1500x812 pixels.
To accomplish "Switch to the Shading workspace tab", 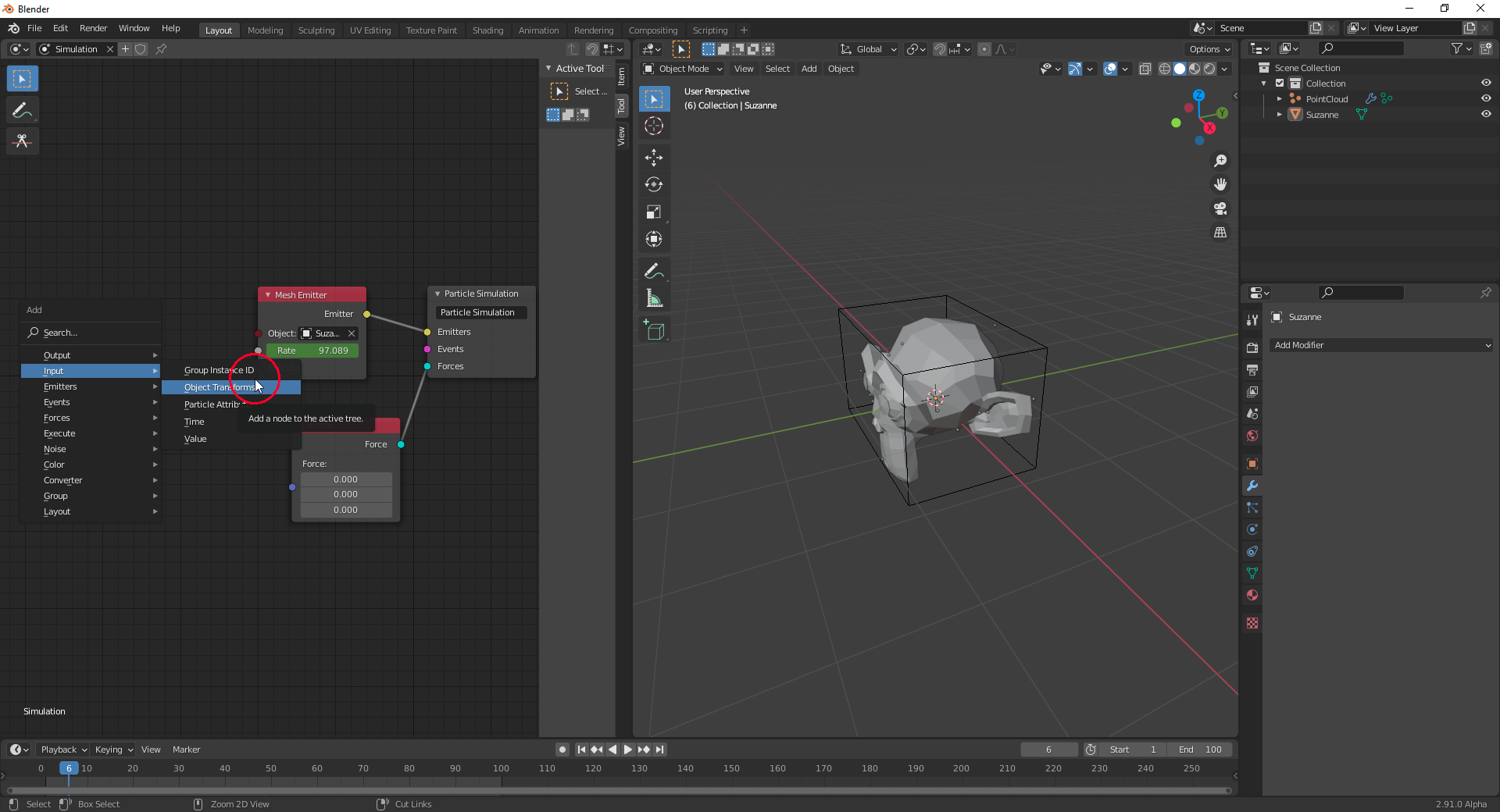I will 487,30.
